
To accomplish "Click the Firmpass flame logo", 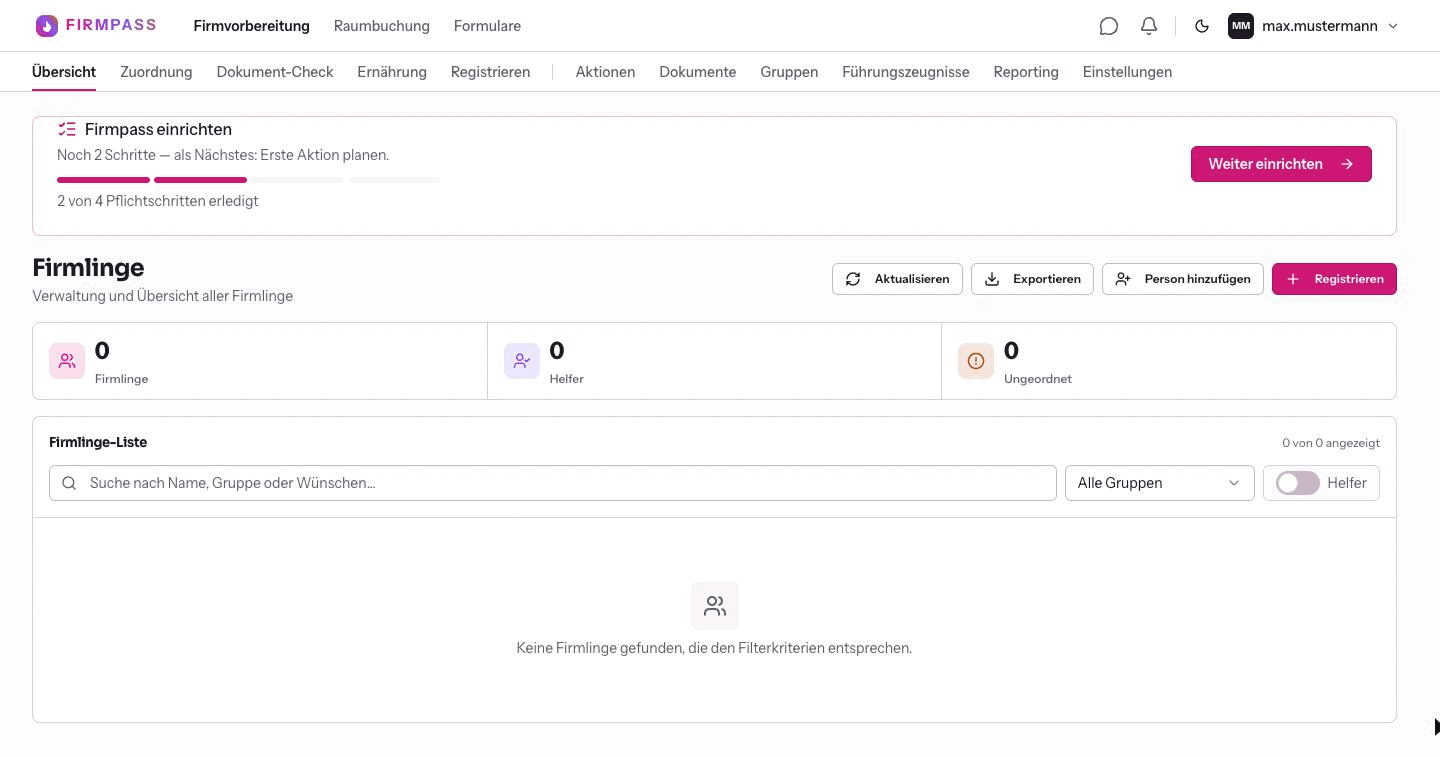I will (x=47, y=26).
